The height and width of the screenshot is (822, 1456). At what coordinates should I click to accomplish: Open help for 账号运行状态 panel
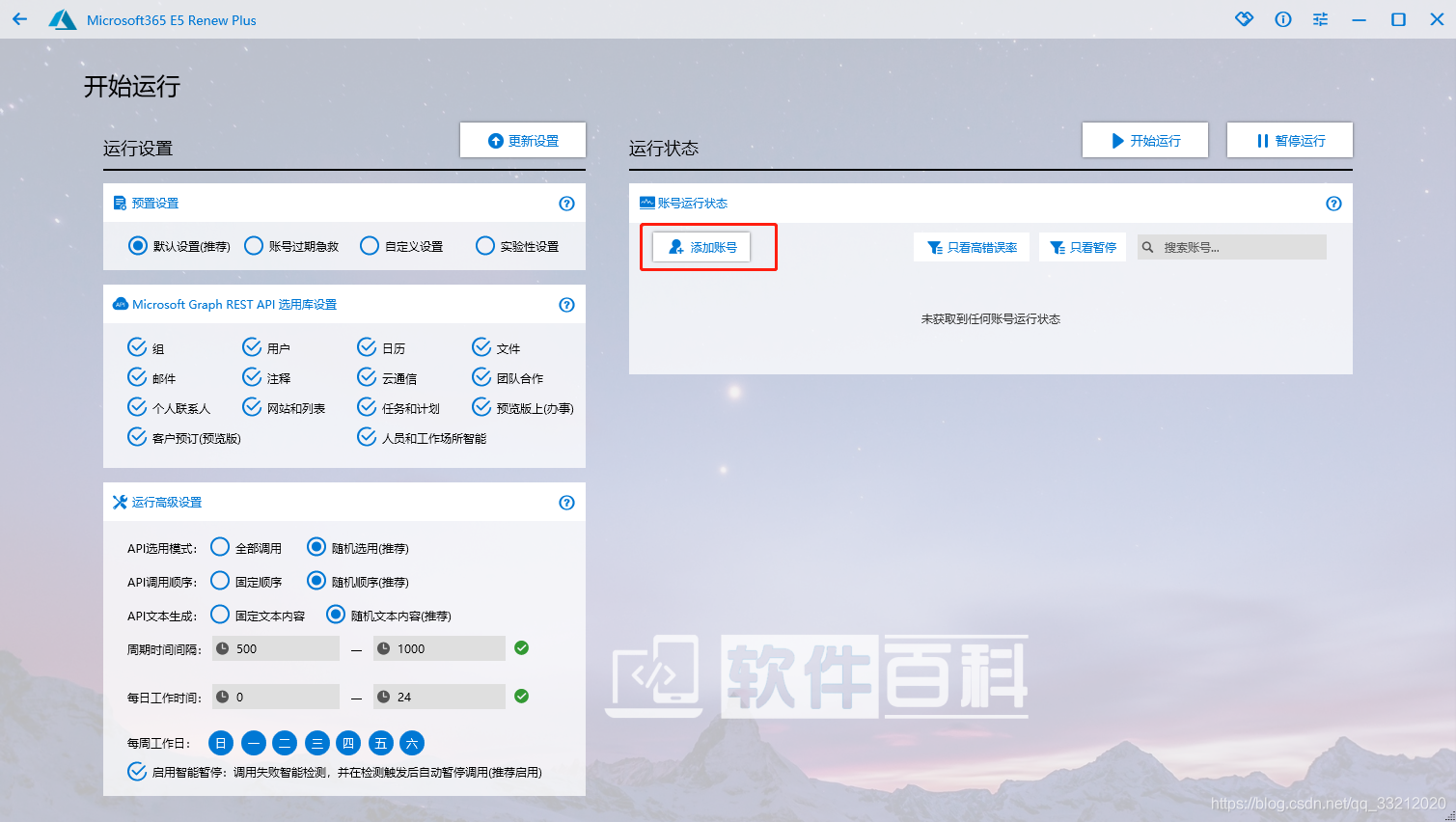coord(1333,204)
